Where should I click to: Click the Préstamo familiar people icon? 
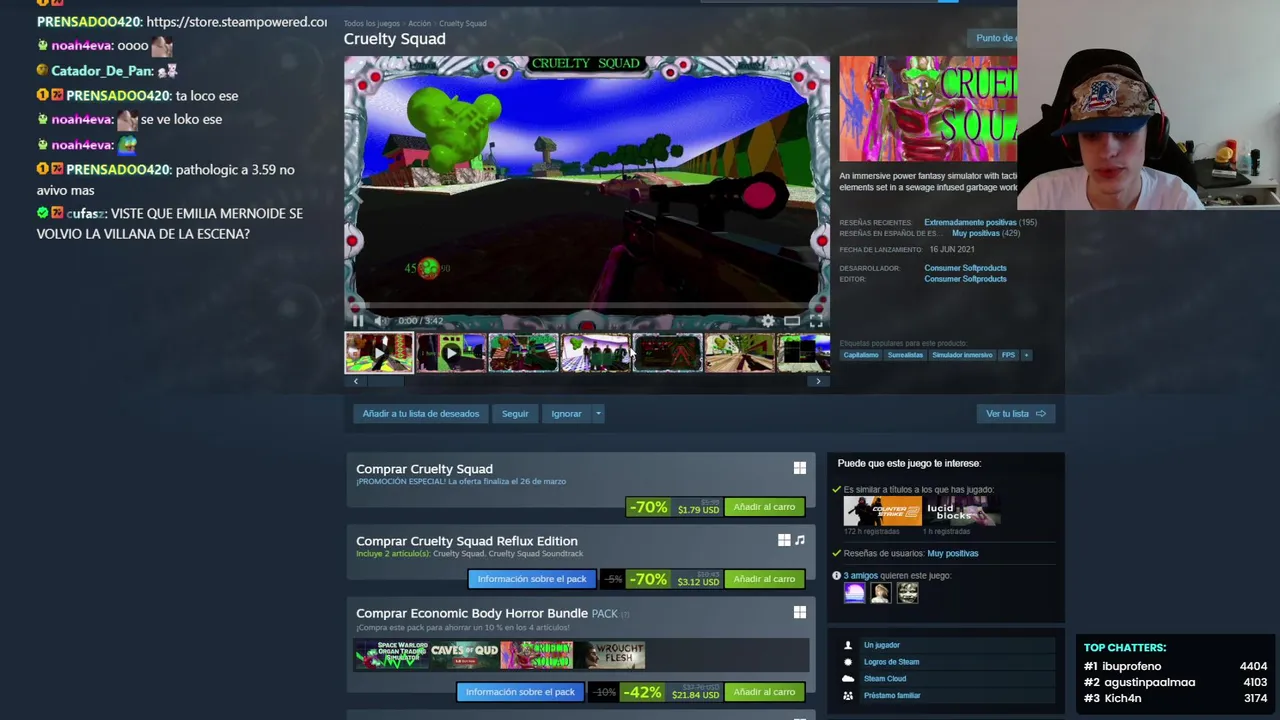[x=848, y=696]
